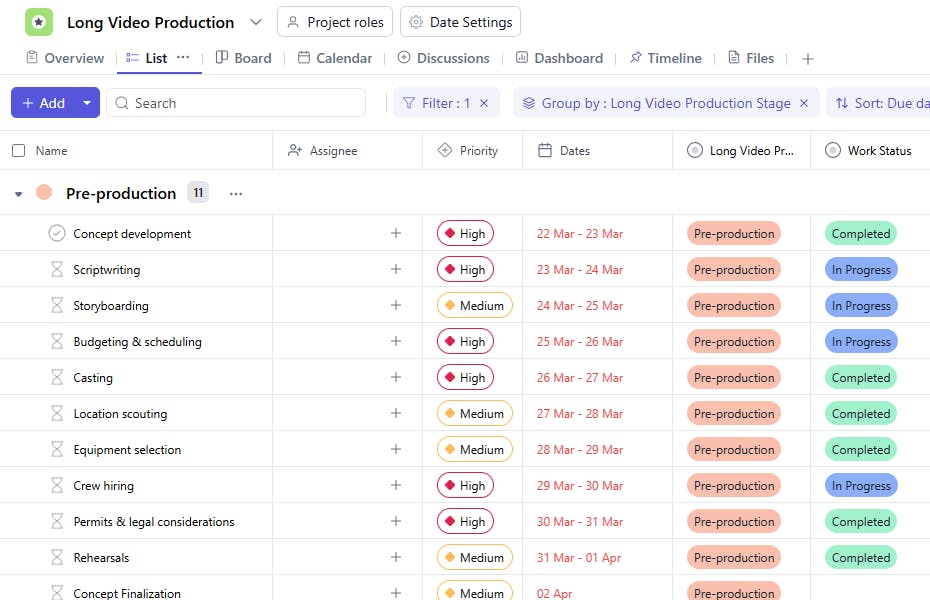Image resolution: width=930 pixels, height=600 pixels.
Task: Toggle the select-all checkbox beside Name
Action: [x=18, y=151]
